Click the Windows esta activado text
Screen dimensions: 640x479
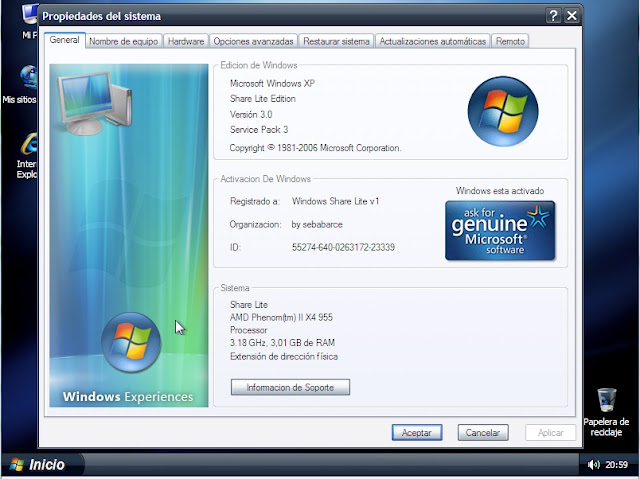coord(500,191)
